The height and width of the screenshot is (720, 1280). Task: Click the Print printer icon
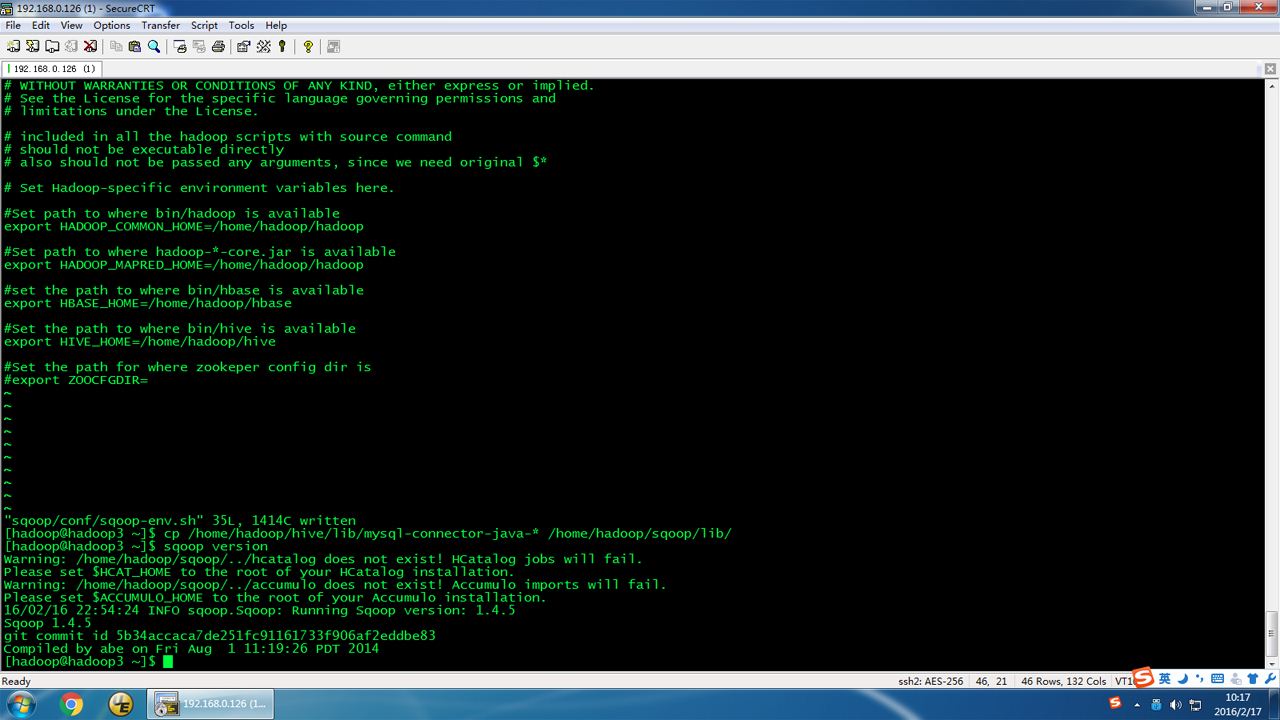[218, 46]
